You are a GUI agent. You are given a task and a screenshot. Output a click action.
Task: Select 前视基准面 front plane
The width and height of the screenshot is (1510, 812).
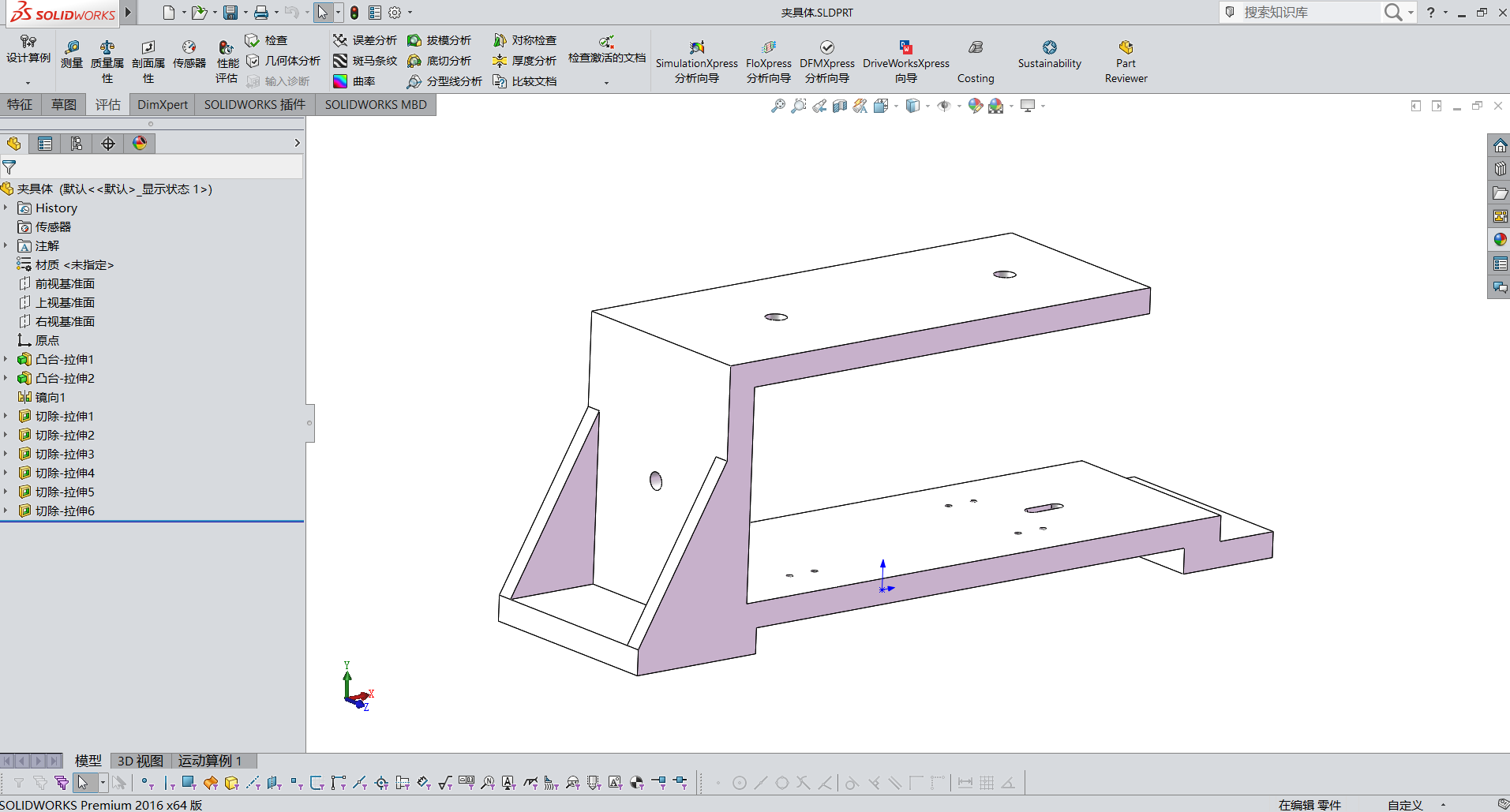coord(56,283)
